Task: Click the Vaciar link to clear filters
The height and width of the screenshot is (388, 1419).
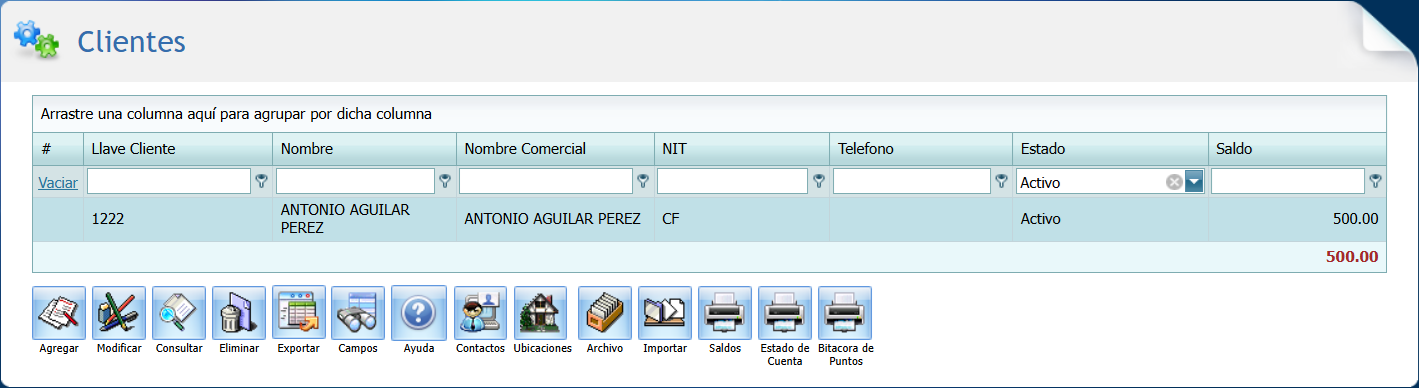Action: point(58,182)
